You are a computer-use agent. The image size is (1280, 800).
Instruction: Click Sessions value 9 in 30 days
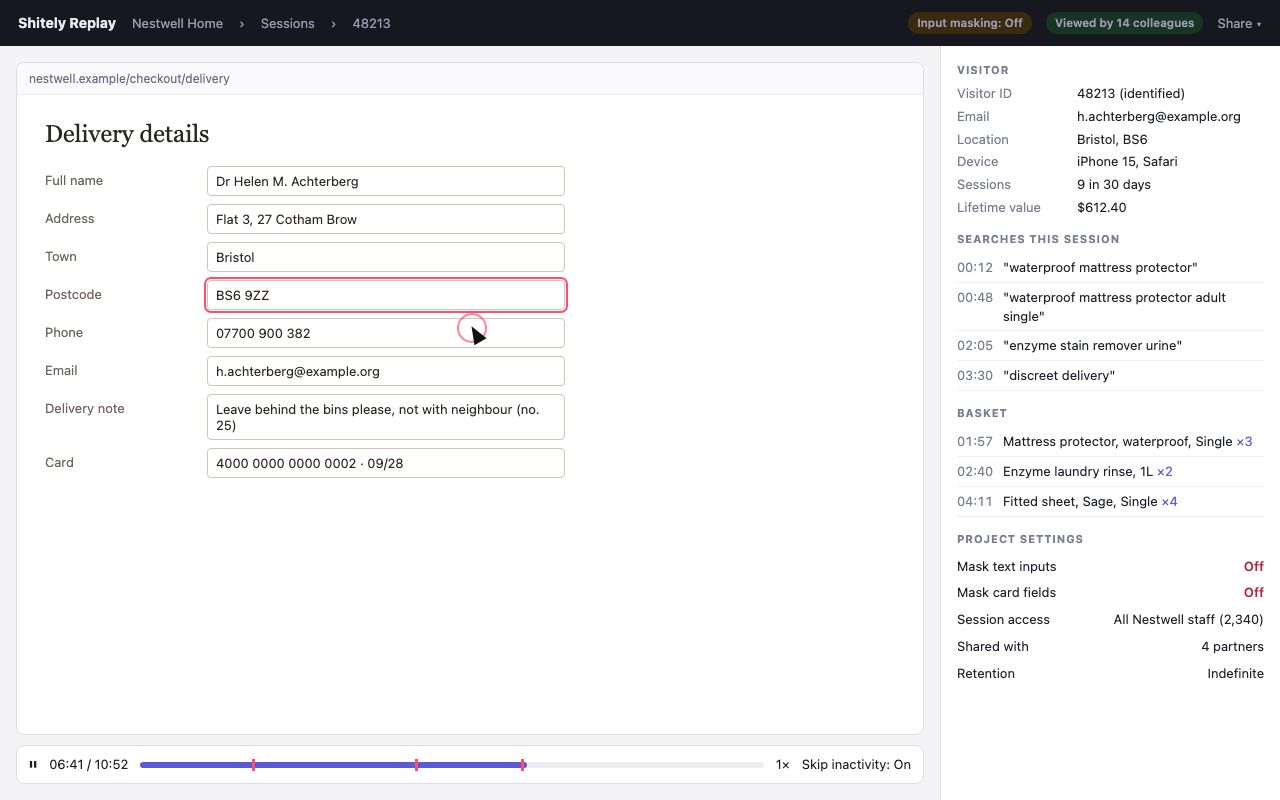tap(1114, 184)
